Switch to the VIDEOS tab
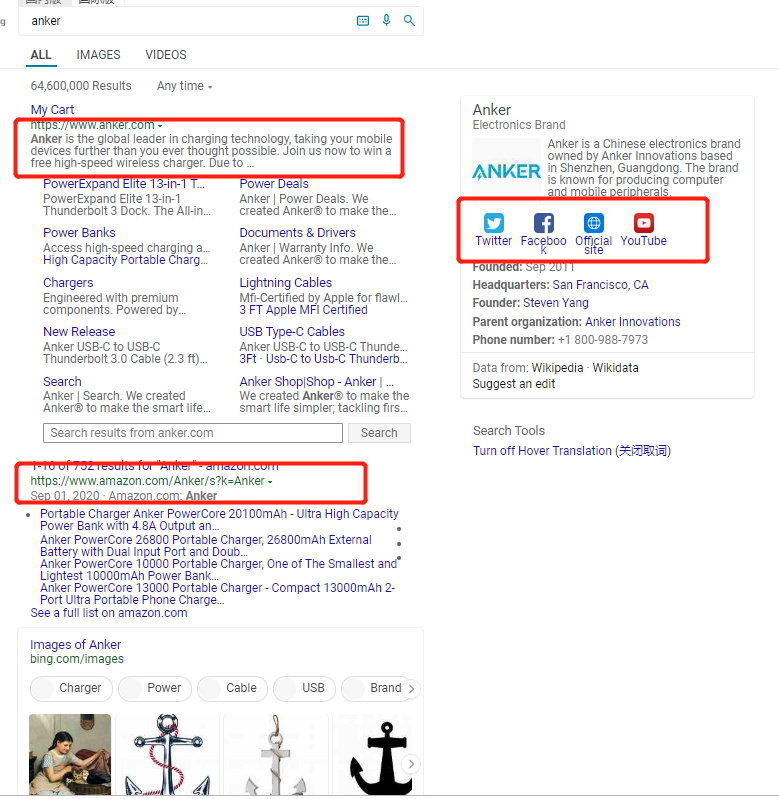779x799 pixels. coord(166,55)
